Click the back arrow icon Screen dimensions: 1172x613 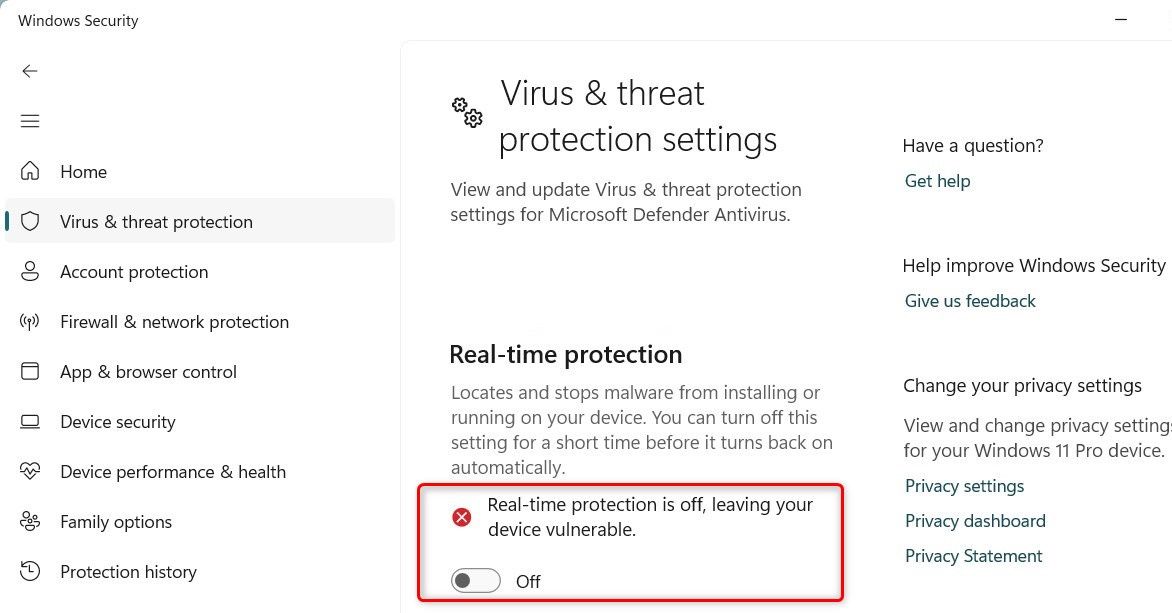click(x=30, y=71)
